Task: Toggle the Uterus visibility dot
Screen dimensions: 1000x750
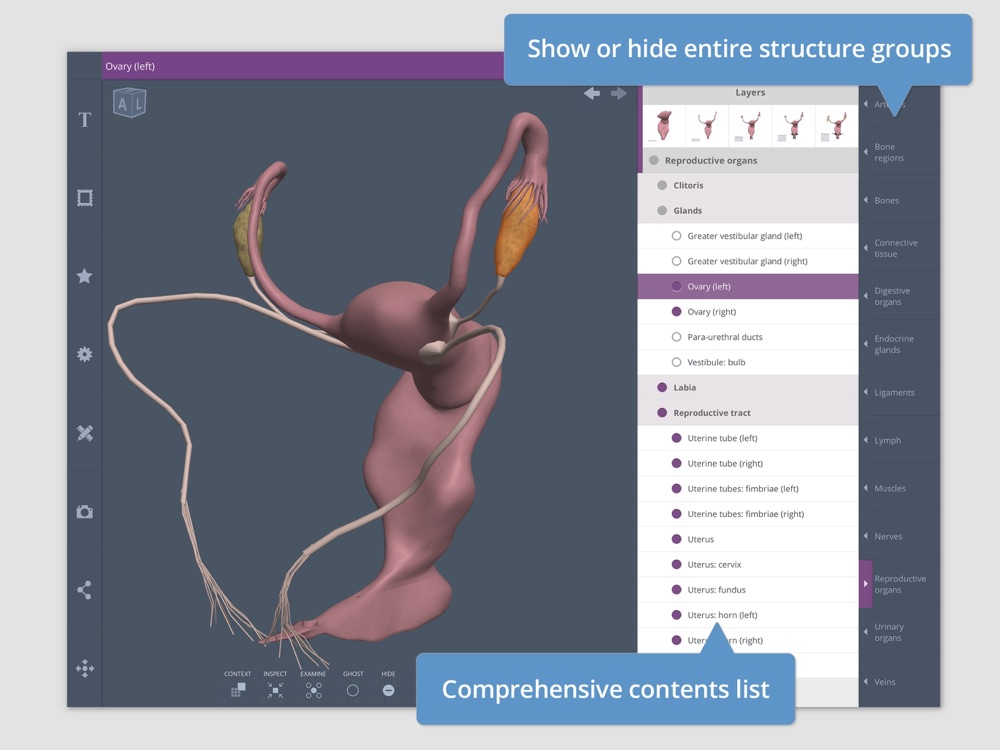Action: pyautogui.click(x=677, y=539)
